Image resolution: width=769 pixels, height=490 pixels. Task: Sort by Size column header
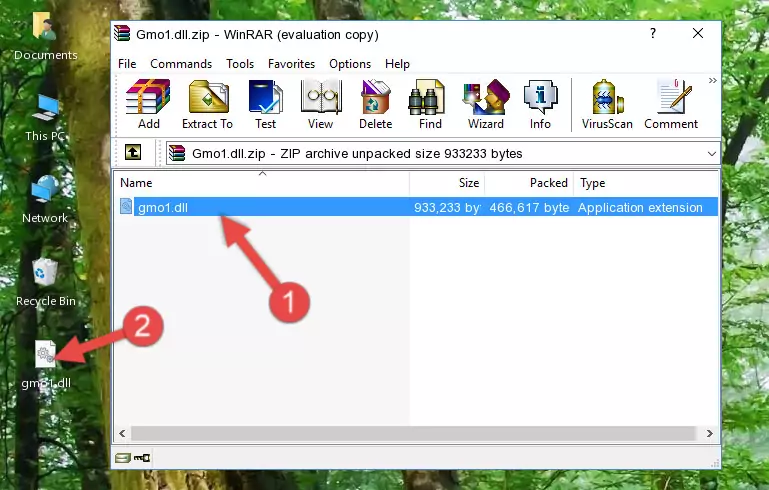pos(447,183)
